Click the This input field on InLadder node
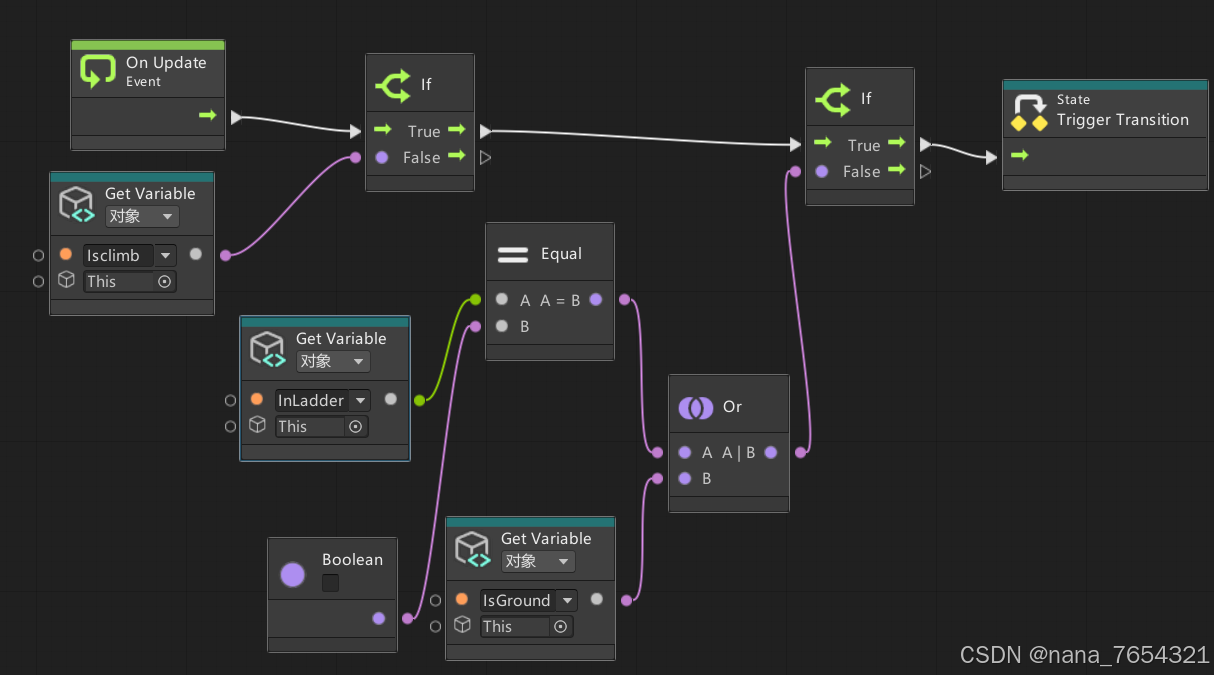This screenshot has width=1214, height=675. [310, 426]
